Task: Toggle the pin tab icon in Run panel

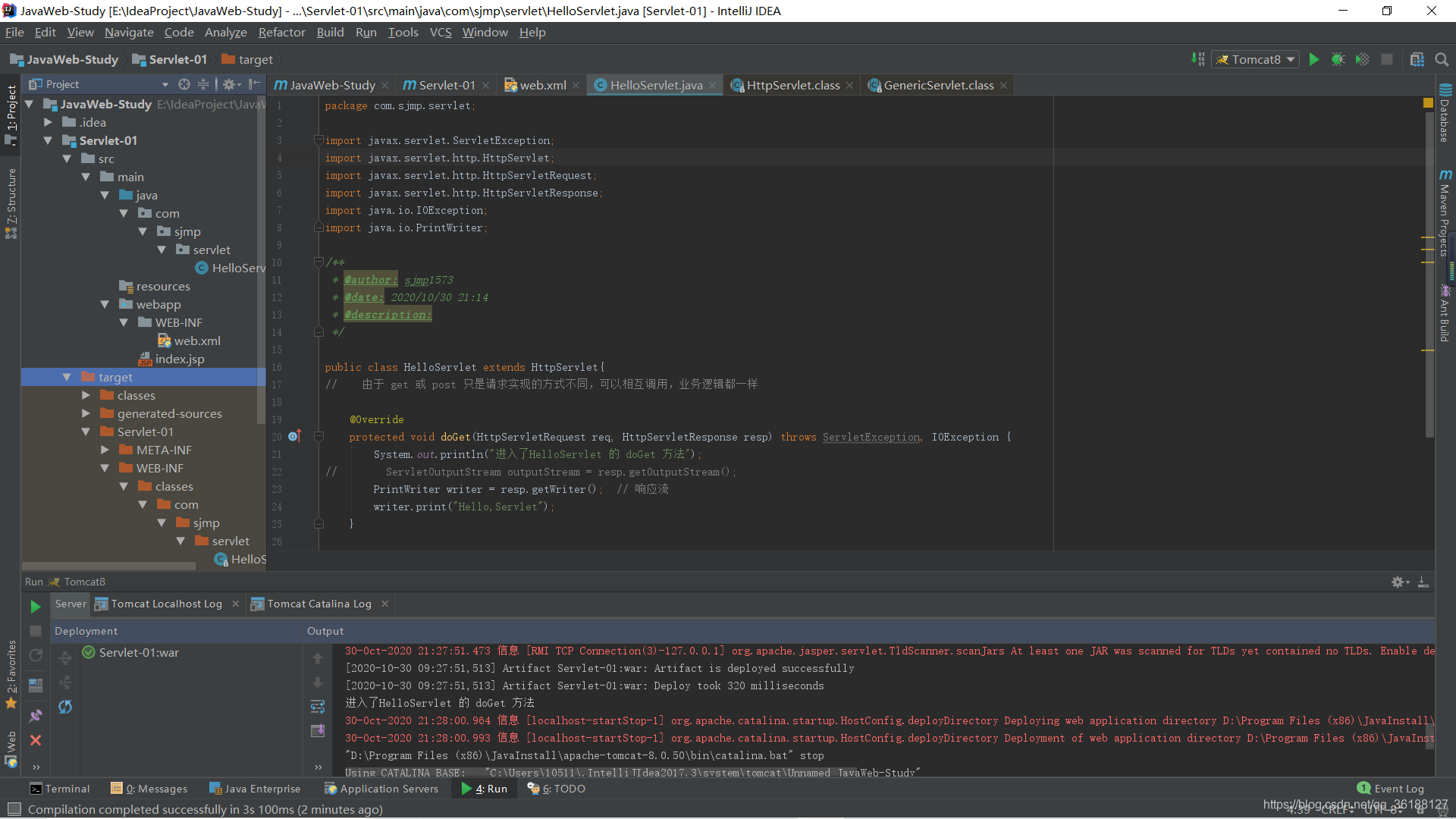Action: (x=36, y=715)
